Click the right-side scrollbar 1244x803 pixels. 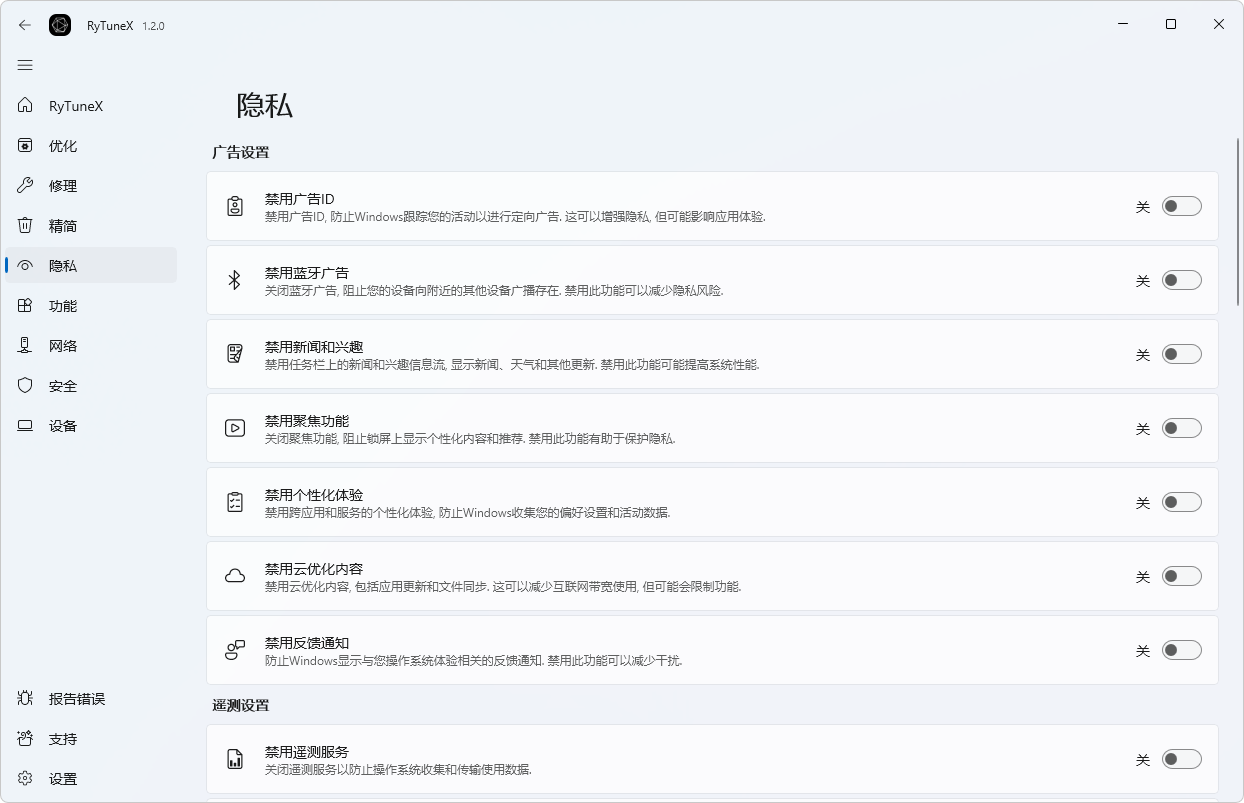tap(1238, 200)
